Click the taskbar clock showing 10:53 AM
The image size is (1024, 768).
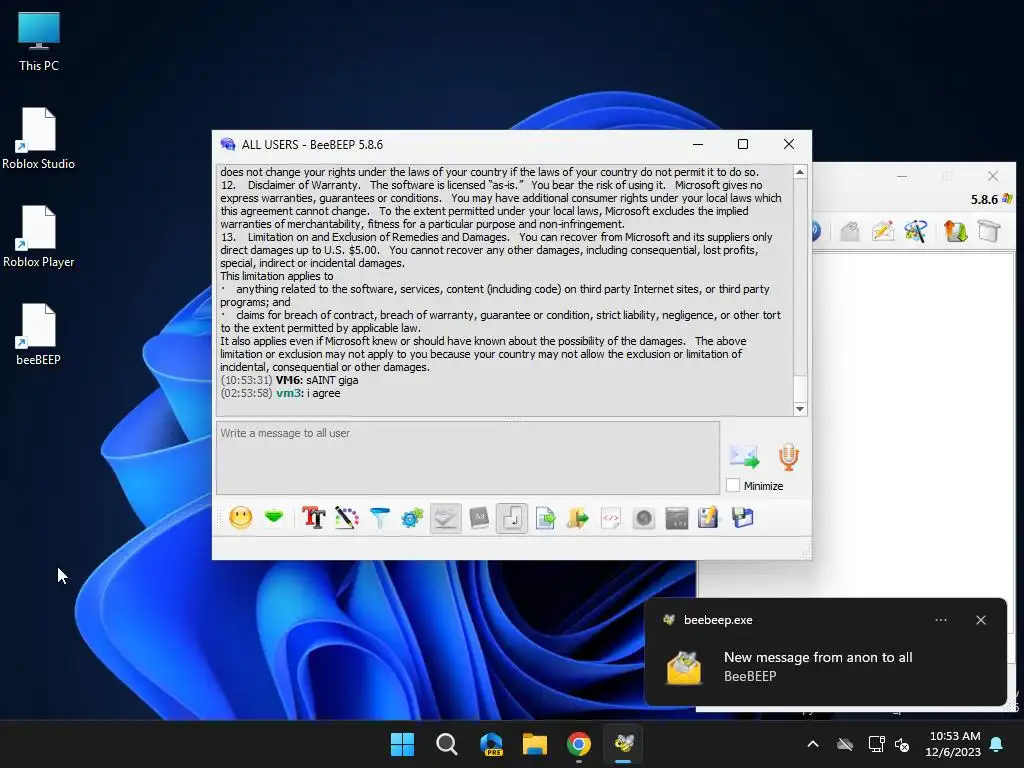pyautogui.click(x=954, y=744)
